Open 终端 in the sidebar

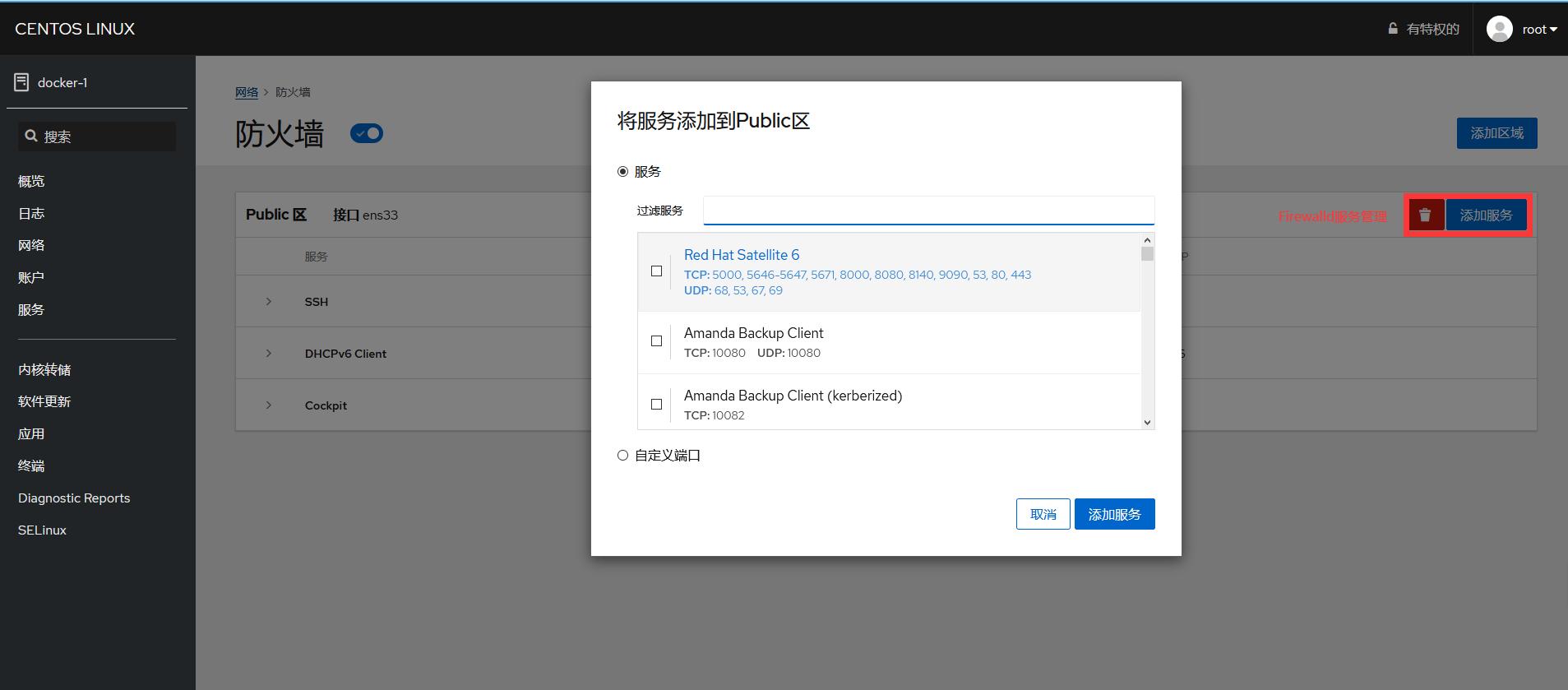click(31, 466)
